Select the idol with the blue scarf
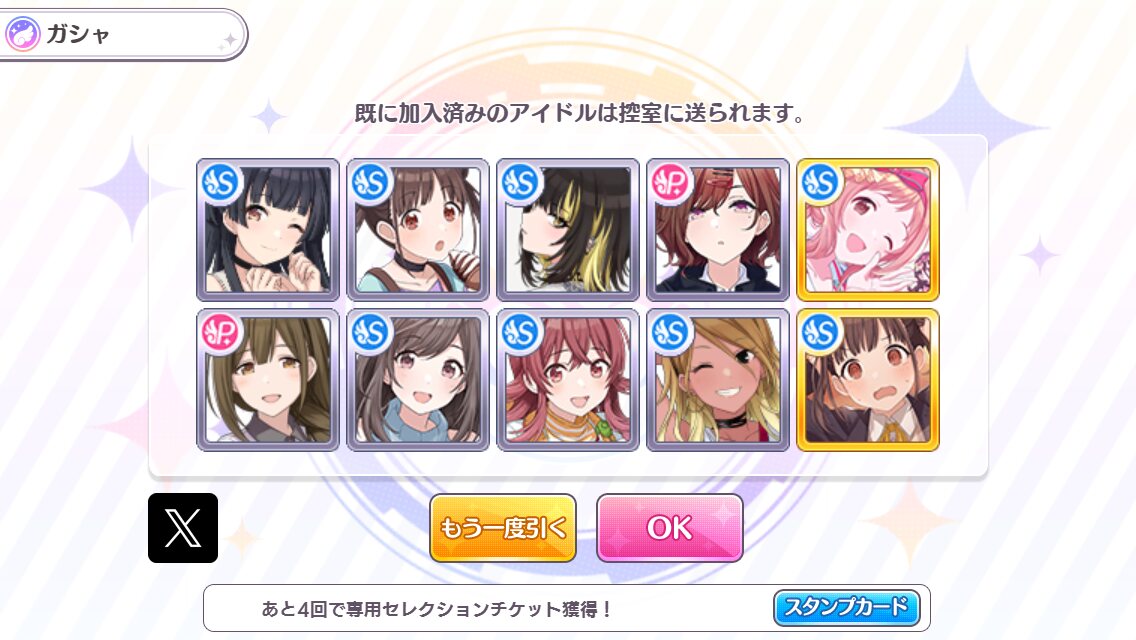 (418, 380)
